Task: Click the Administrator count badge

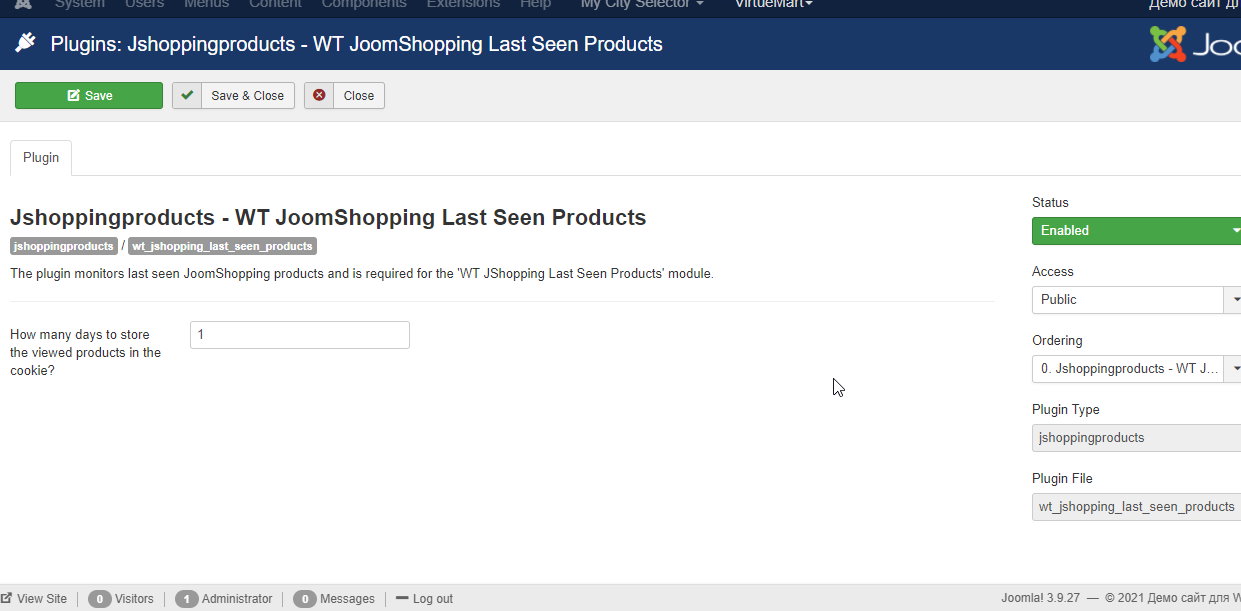Action: pyautogui.click(x=186, y=599)
